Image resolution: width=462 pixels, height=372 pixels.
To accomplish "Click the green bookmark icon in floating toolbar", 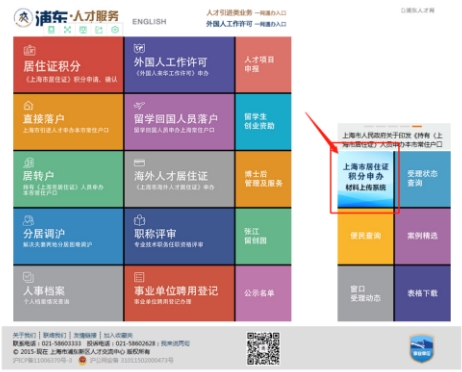I will (51, 30).
